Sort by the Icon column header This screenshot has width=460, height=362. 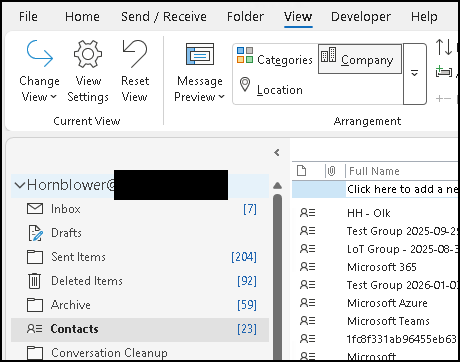(301, 171)
